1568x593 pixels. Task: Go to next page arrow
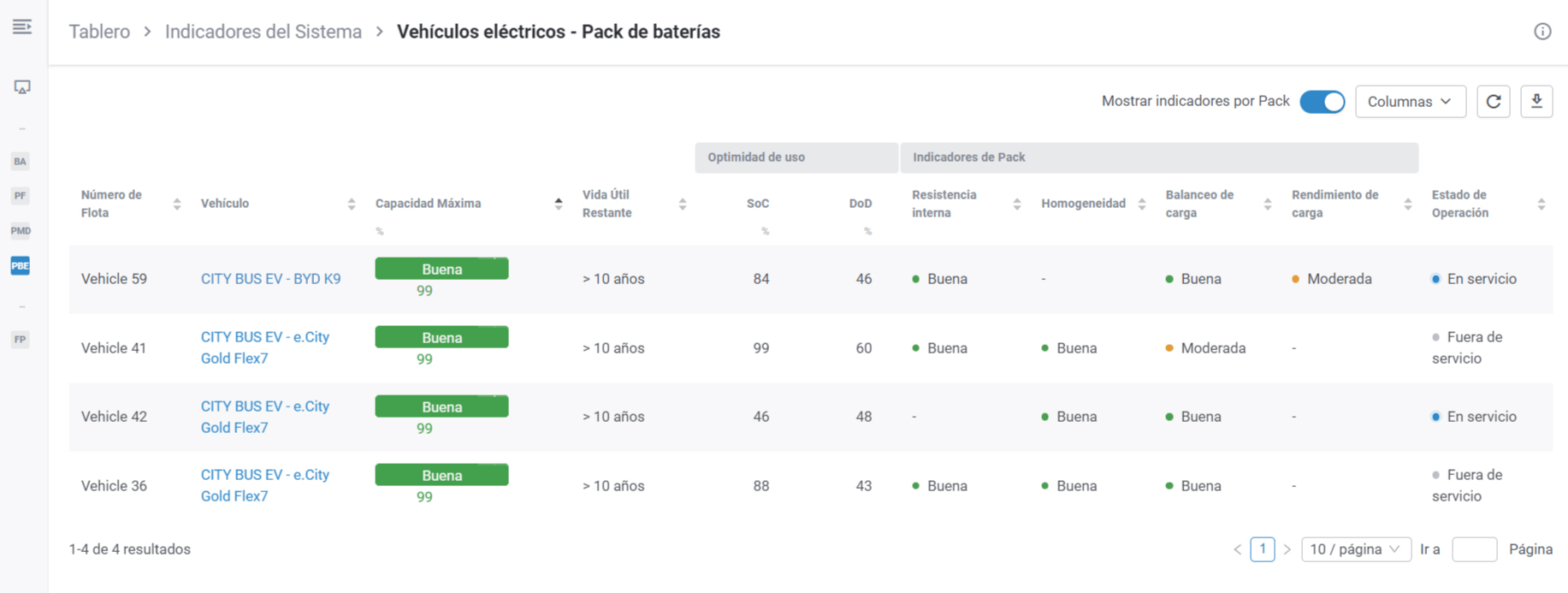[1287, 549]
